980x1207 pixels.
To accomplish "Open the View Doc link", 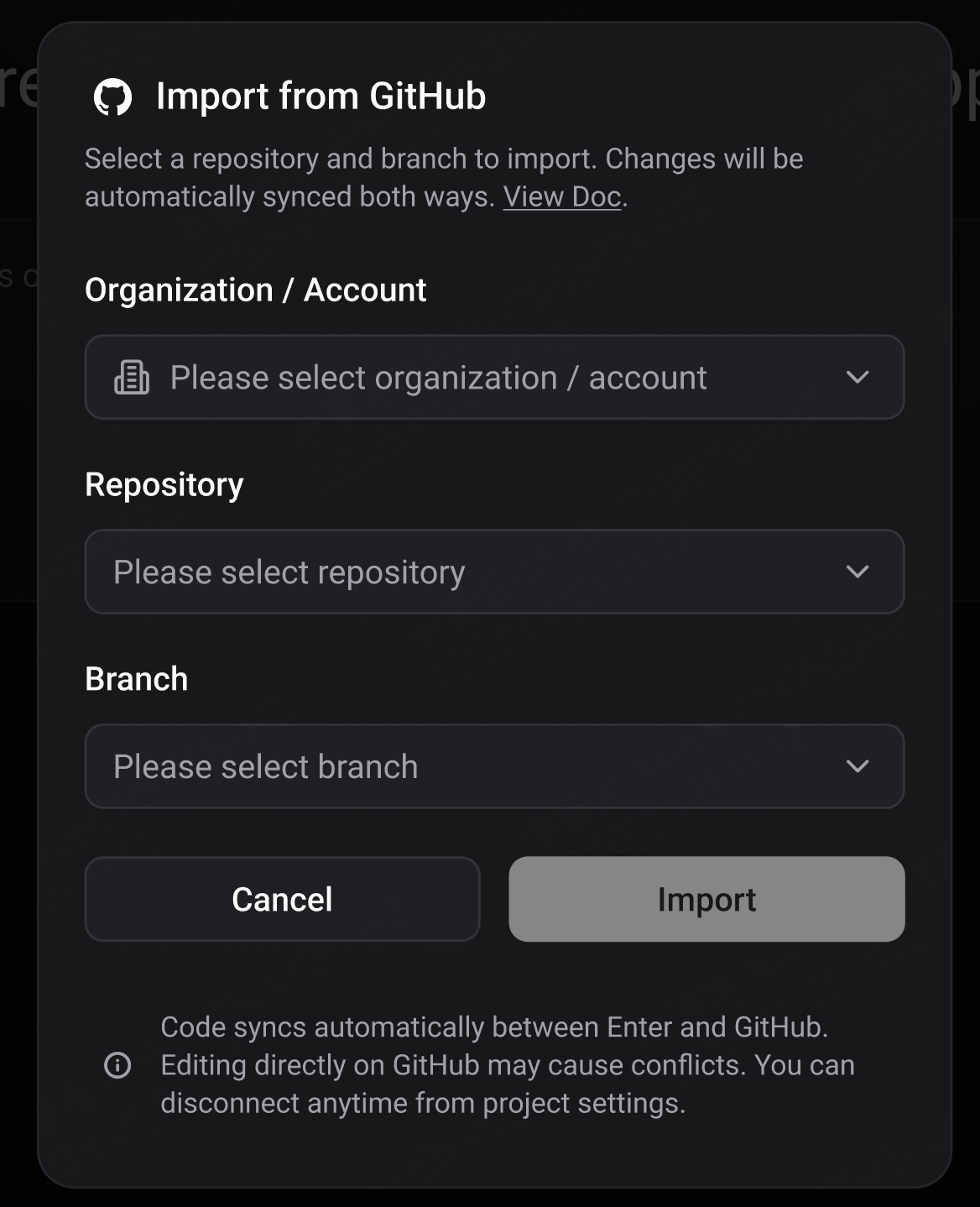I will click(562, 196).
